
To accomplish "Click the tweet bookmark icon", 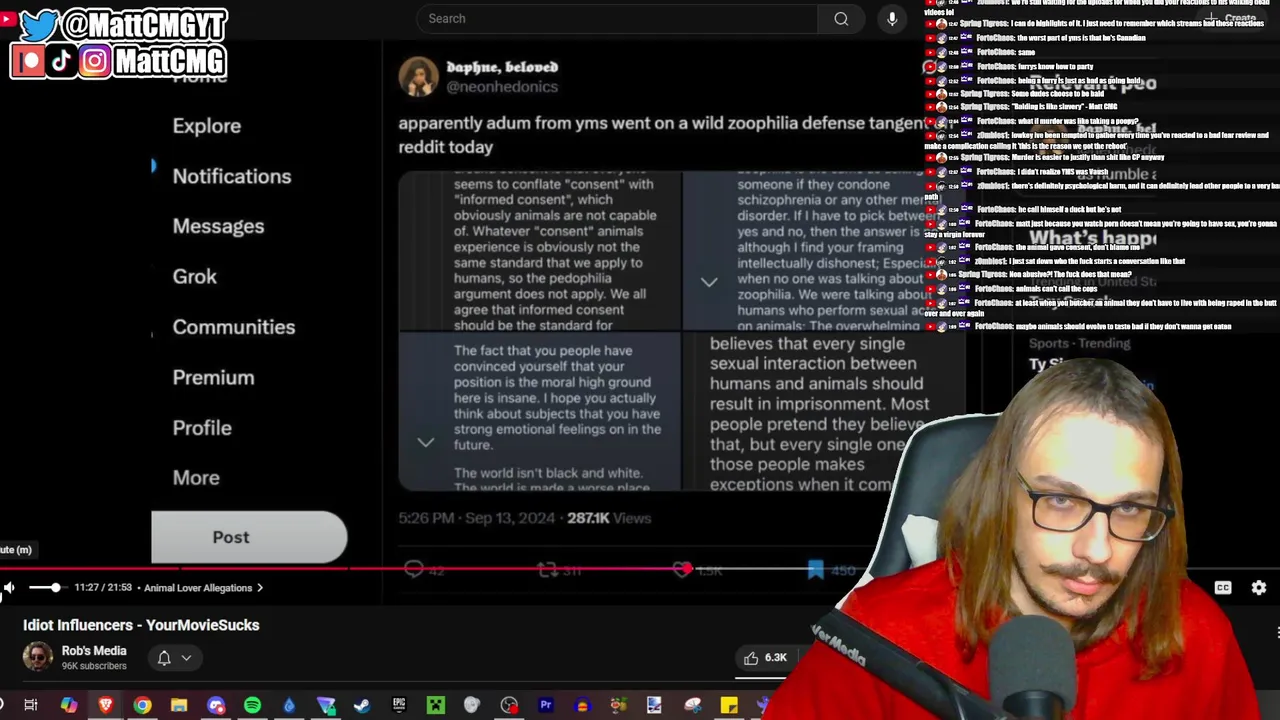I will [816, 570].
